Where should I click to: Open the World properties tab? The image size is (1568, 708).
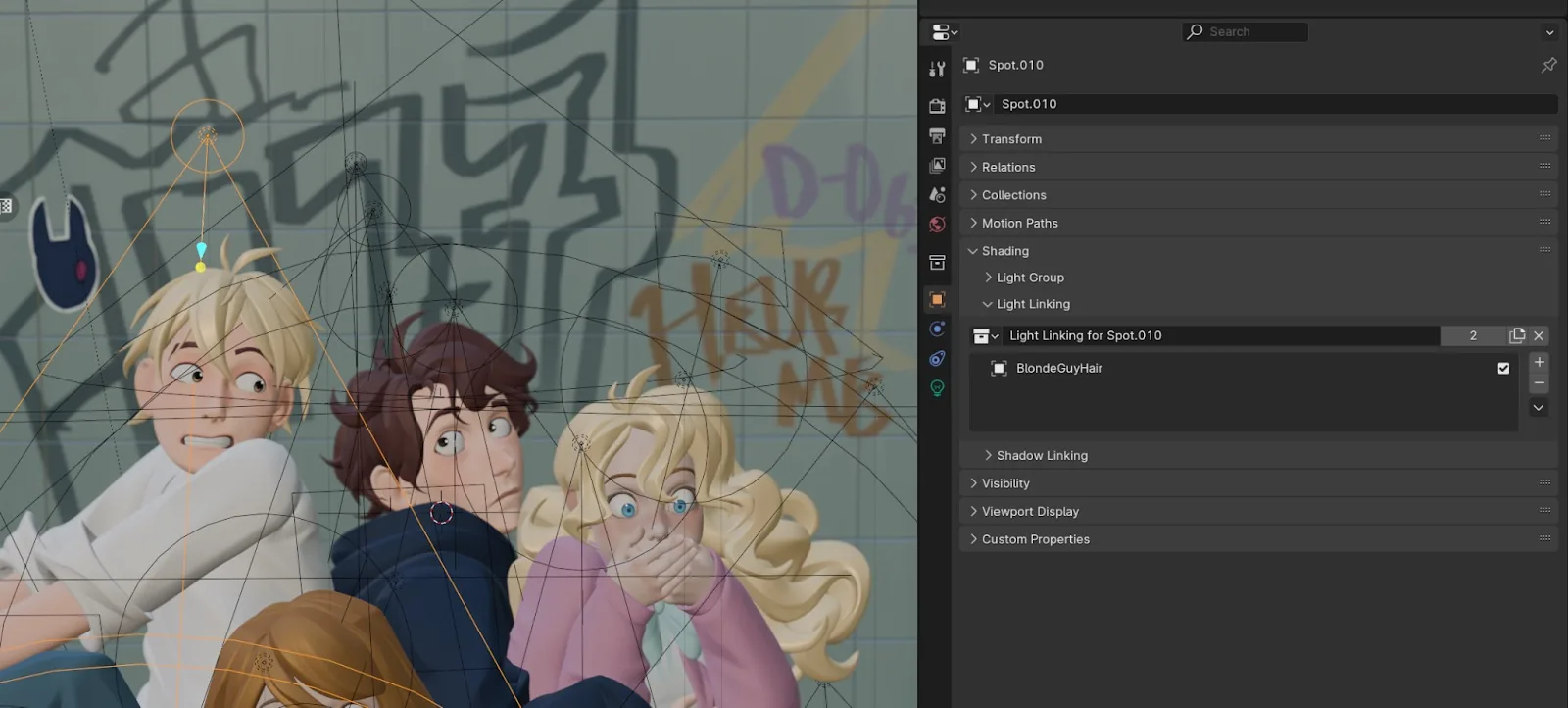pyautogui.click(x=937, y=224)
